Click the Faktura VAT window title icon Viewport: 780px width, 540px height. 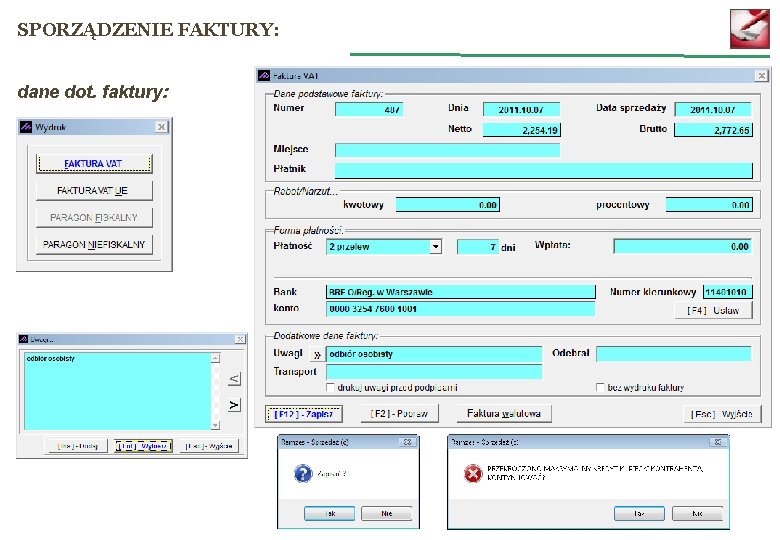point(264,76)
